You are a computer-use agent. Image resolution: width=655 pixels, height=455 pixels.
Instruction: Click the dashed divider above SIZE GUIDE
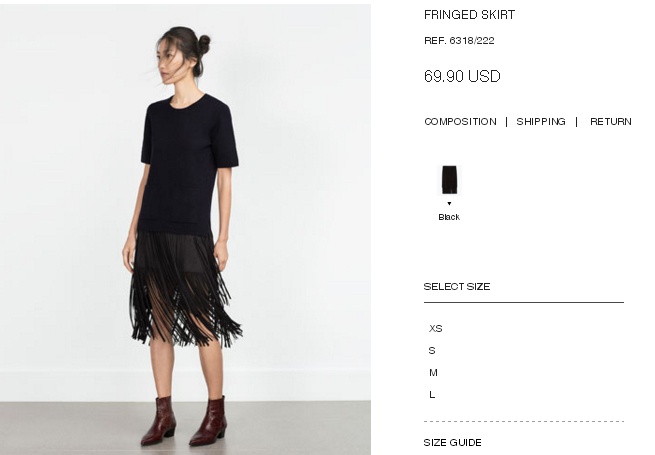click(x=524, y=422)
